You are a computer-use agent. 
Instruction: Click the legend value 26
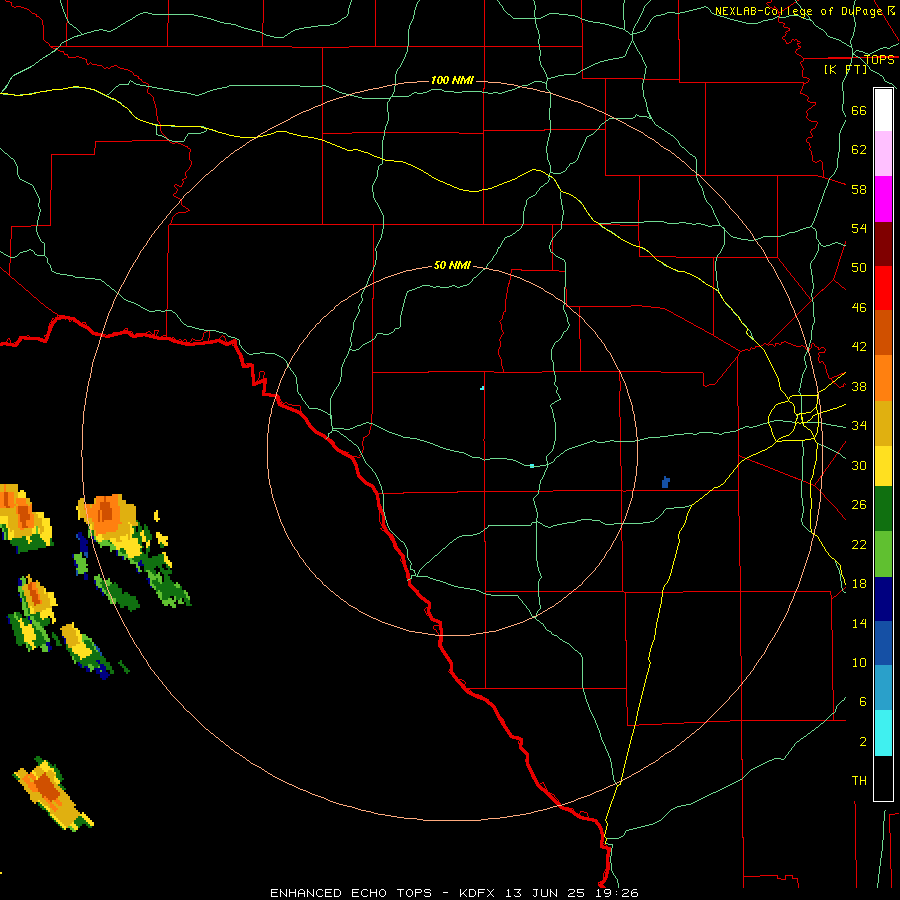859,505
